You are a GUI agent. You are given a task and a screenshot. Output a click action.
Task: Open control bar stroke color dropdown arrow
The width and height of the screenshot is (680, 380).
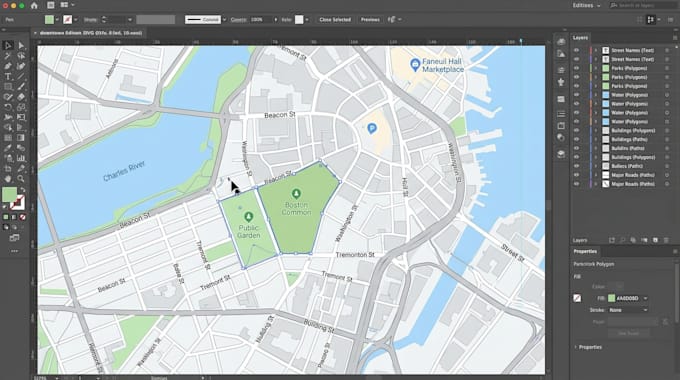(x=75, y=20)
